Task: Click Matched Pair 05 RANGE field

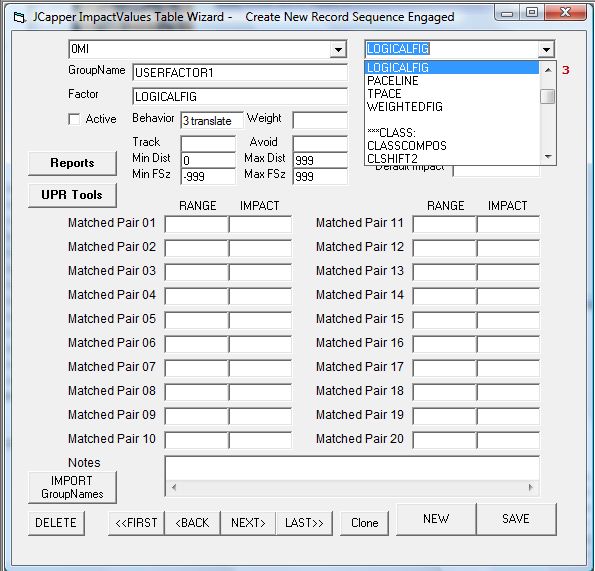Action: pyautogui.click(x=197, y=320)
